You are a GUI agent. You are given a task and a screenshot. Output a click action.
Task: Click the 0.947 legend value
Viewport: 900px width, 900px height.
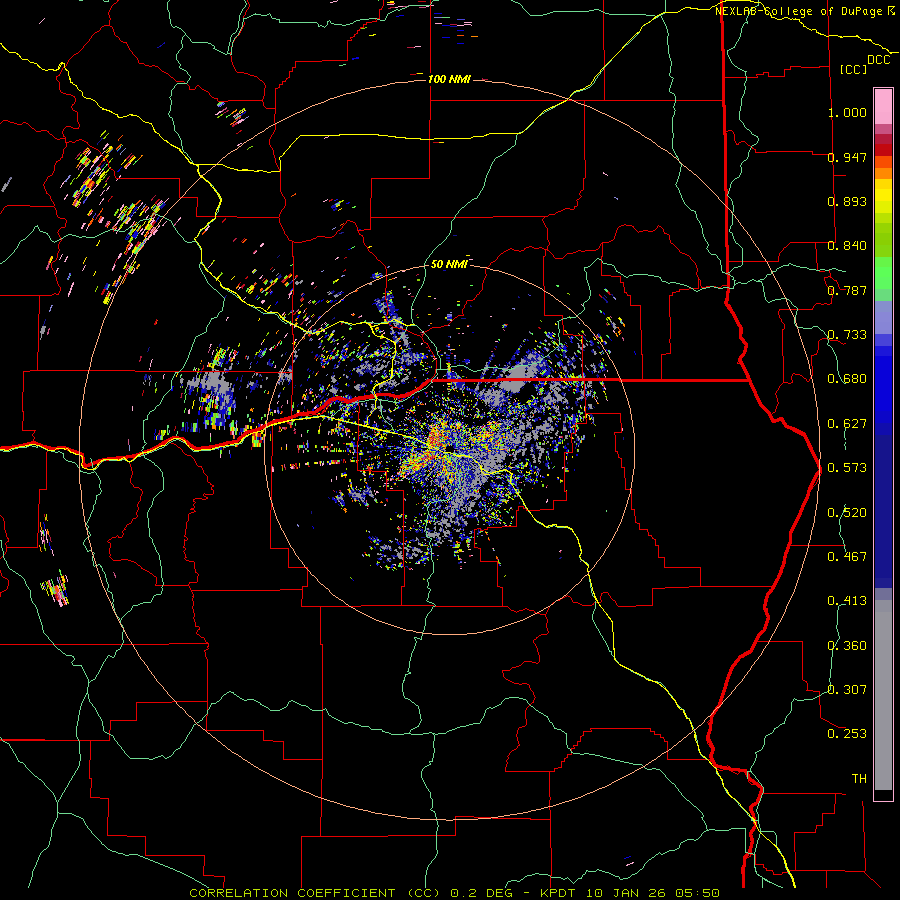click(847, 157)
